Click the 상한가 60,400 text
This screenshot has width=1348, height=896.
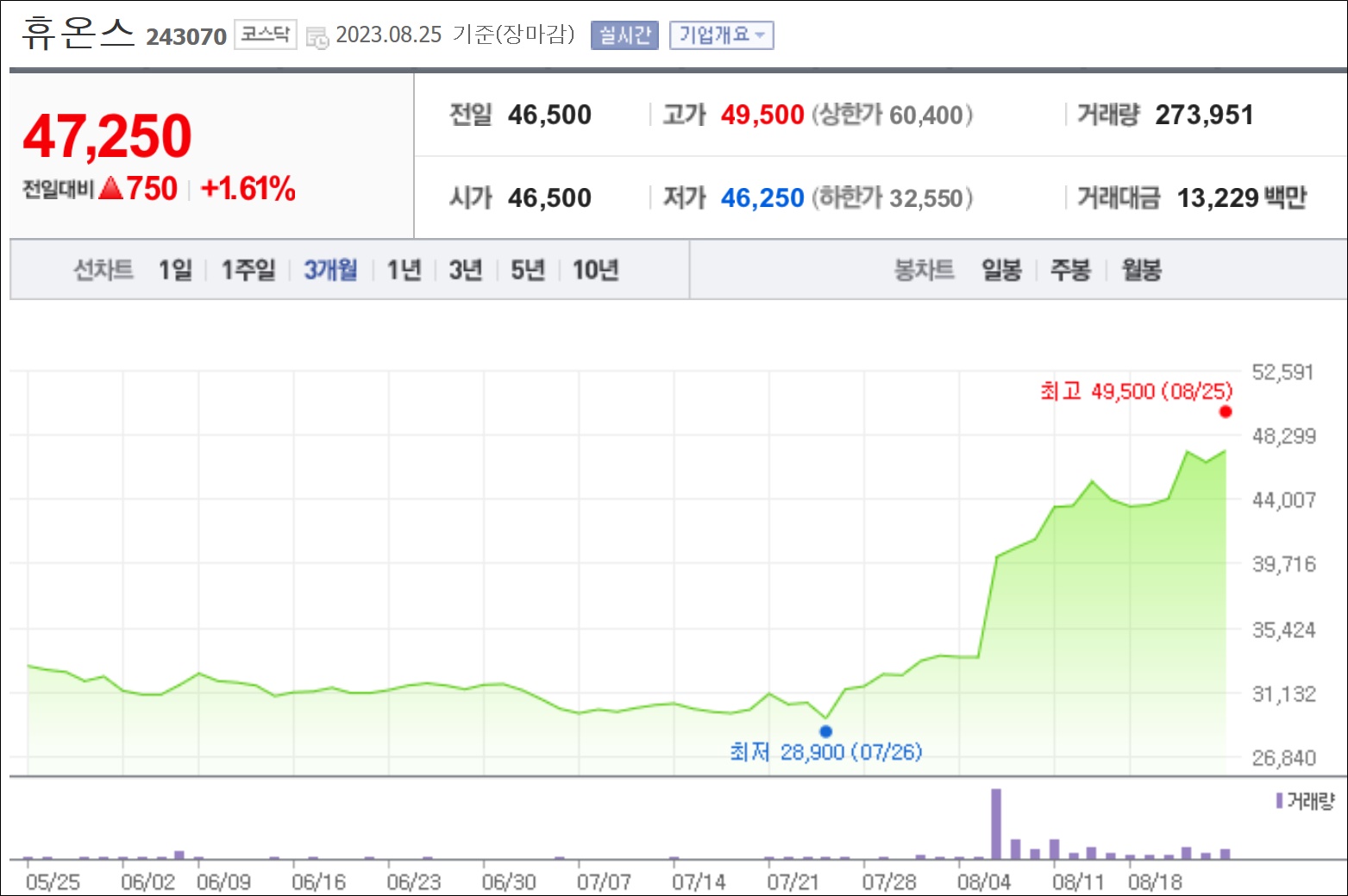pyautogui.click(x=893, y=115)
